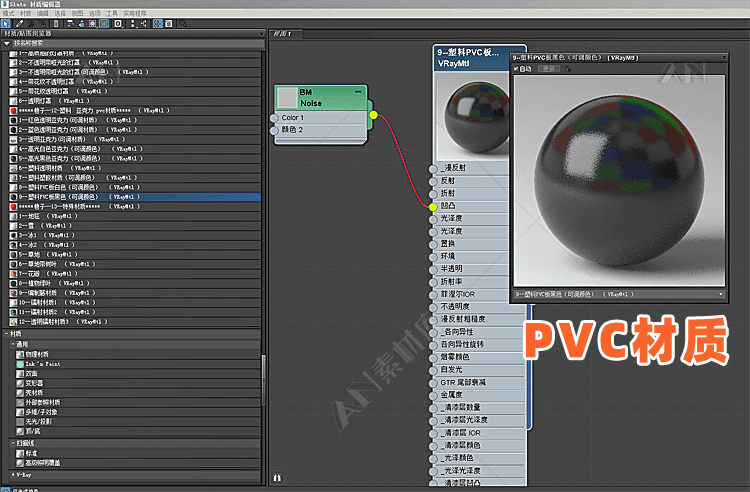
Task: Open material name dropdown in preview window
Action: click(x=721, y=294)
